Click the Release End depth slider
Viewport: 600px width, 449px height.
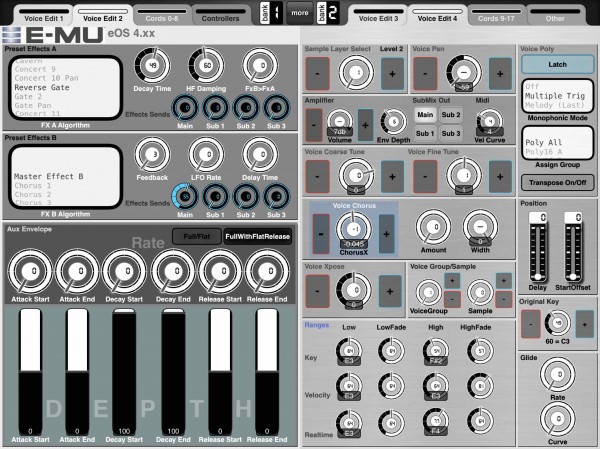click(267, 372)
